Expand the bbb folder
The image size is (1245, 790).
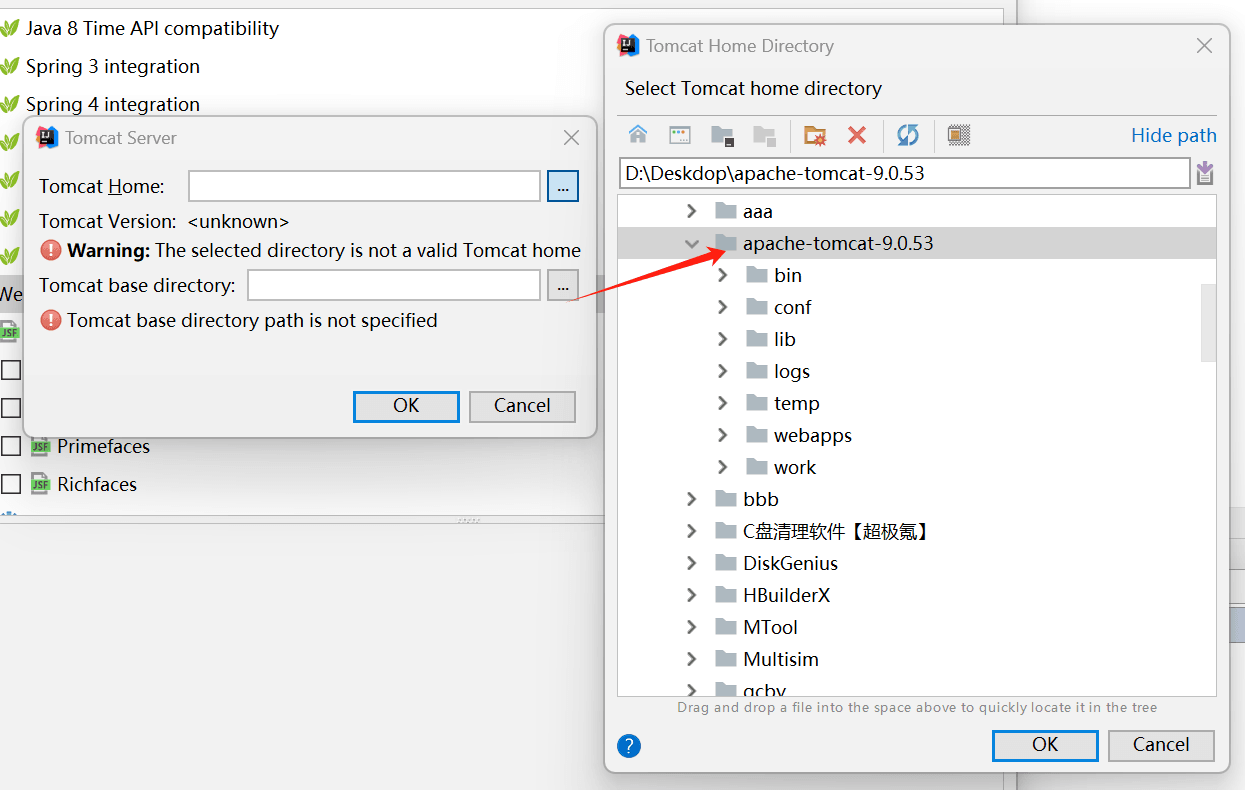(x=691, y=499)
